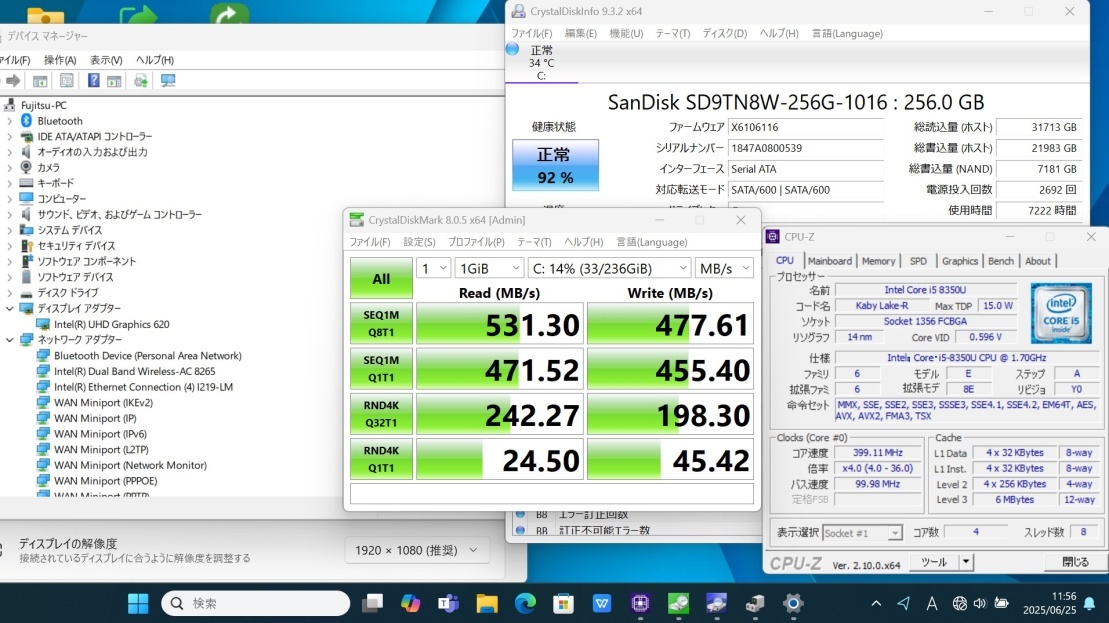Switch to CPU-Z via its taskbar icon

coord(640,603)
